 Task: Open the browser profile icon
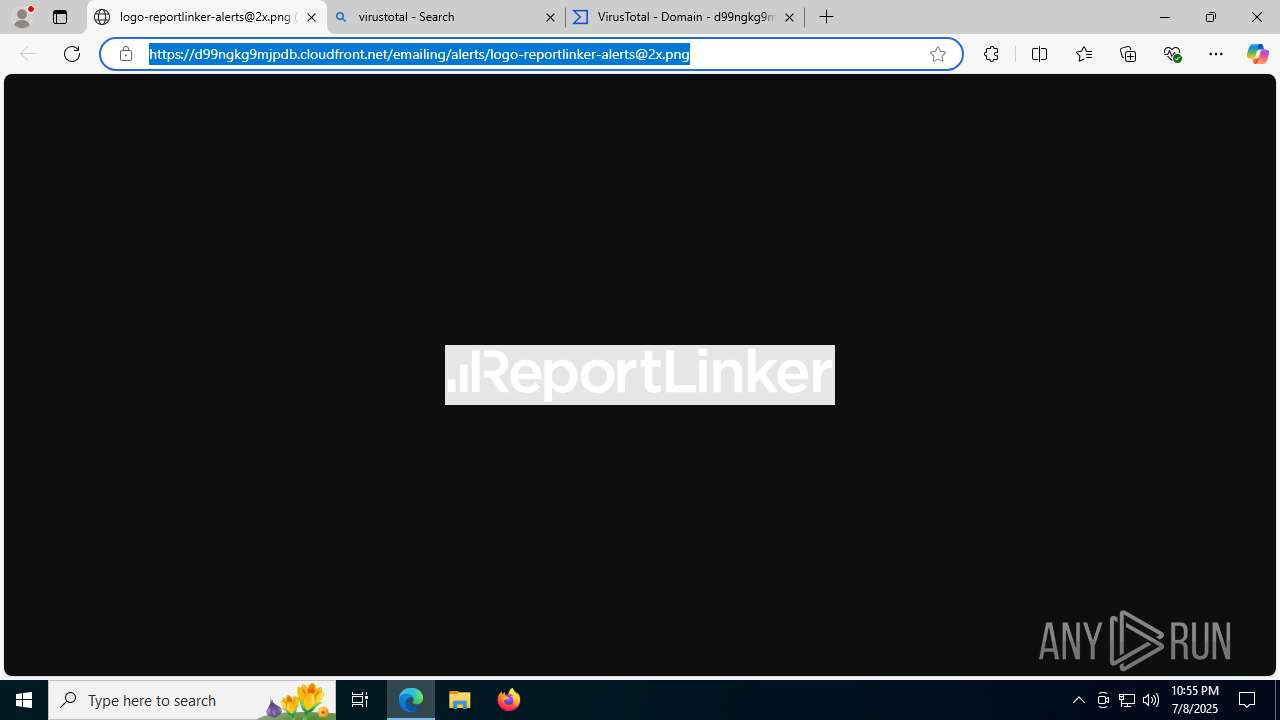click(22, 17)
